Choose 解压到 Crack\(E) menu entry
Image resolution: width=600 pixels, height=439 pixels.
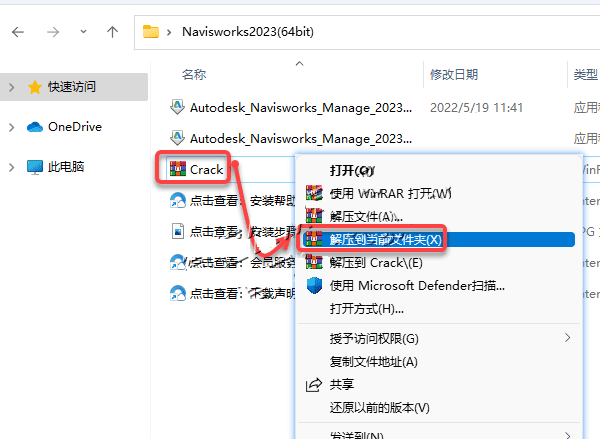pyautogui.click(x=376, y=263)
